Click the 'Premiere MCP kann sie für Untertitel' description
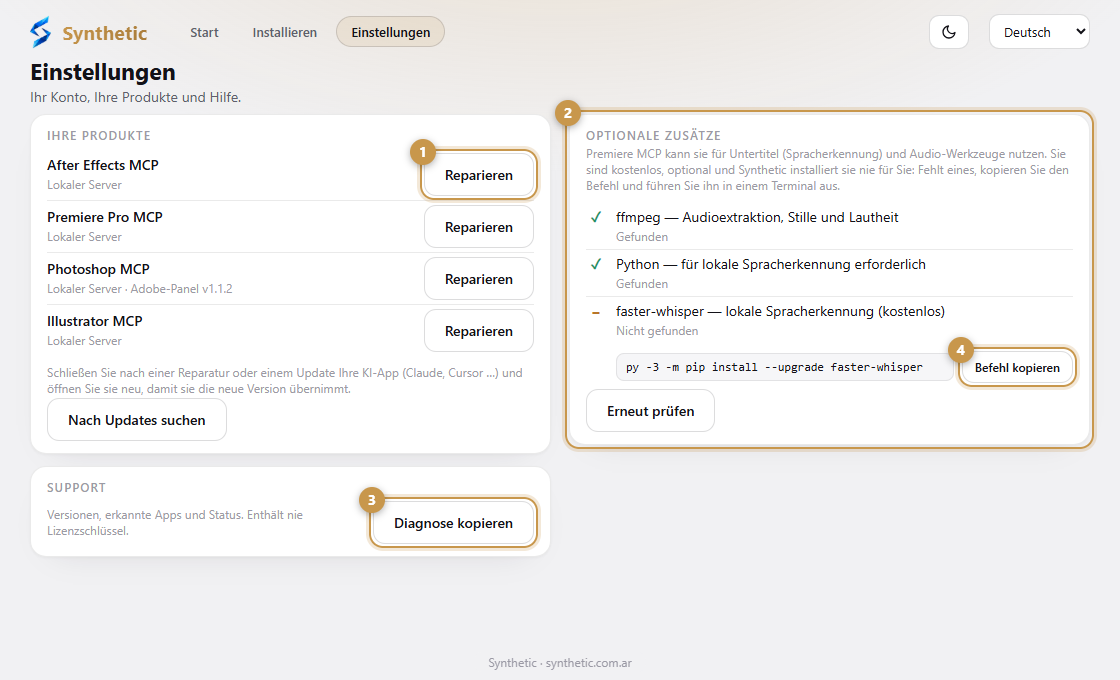Viewport: 1120px width, 680px height. click(x=827, y=170)
